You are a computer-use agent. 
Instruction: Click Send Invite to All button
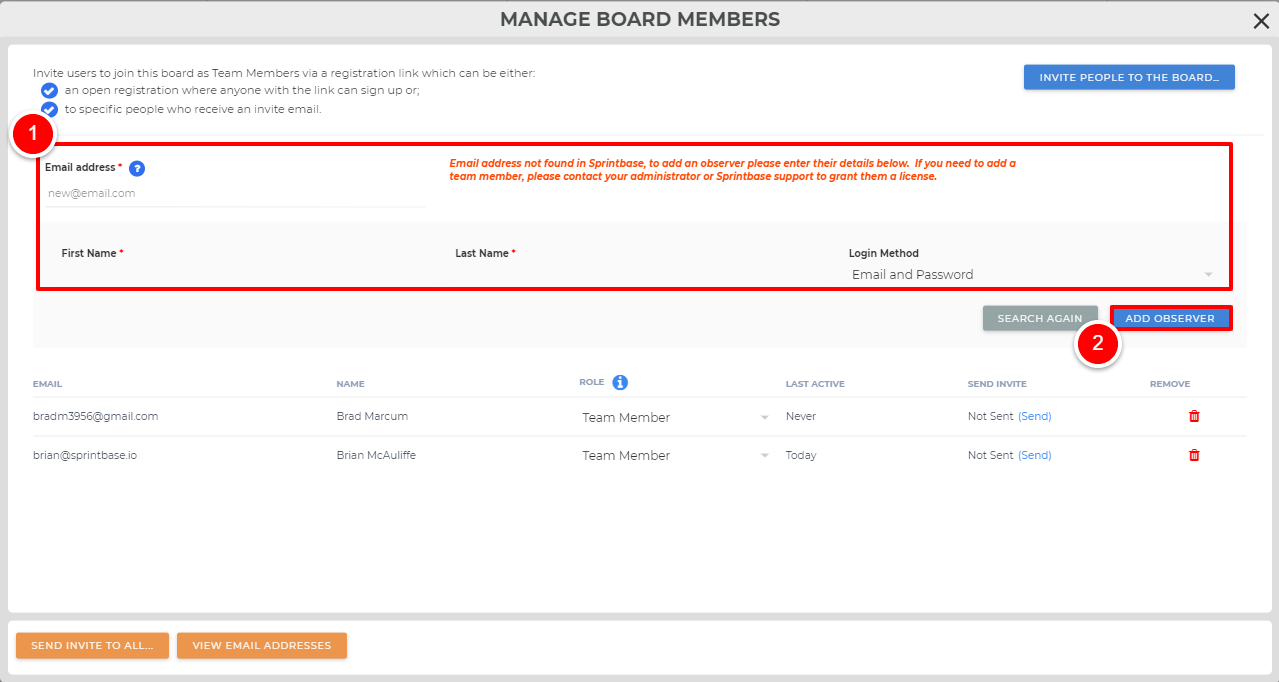(92, 646)
